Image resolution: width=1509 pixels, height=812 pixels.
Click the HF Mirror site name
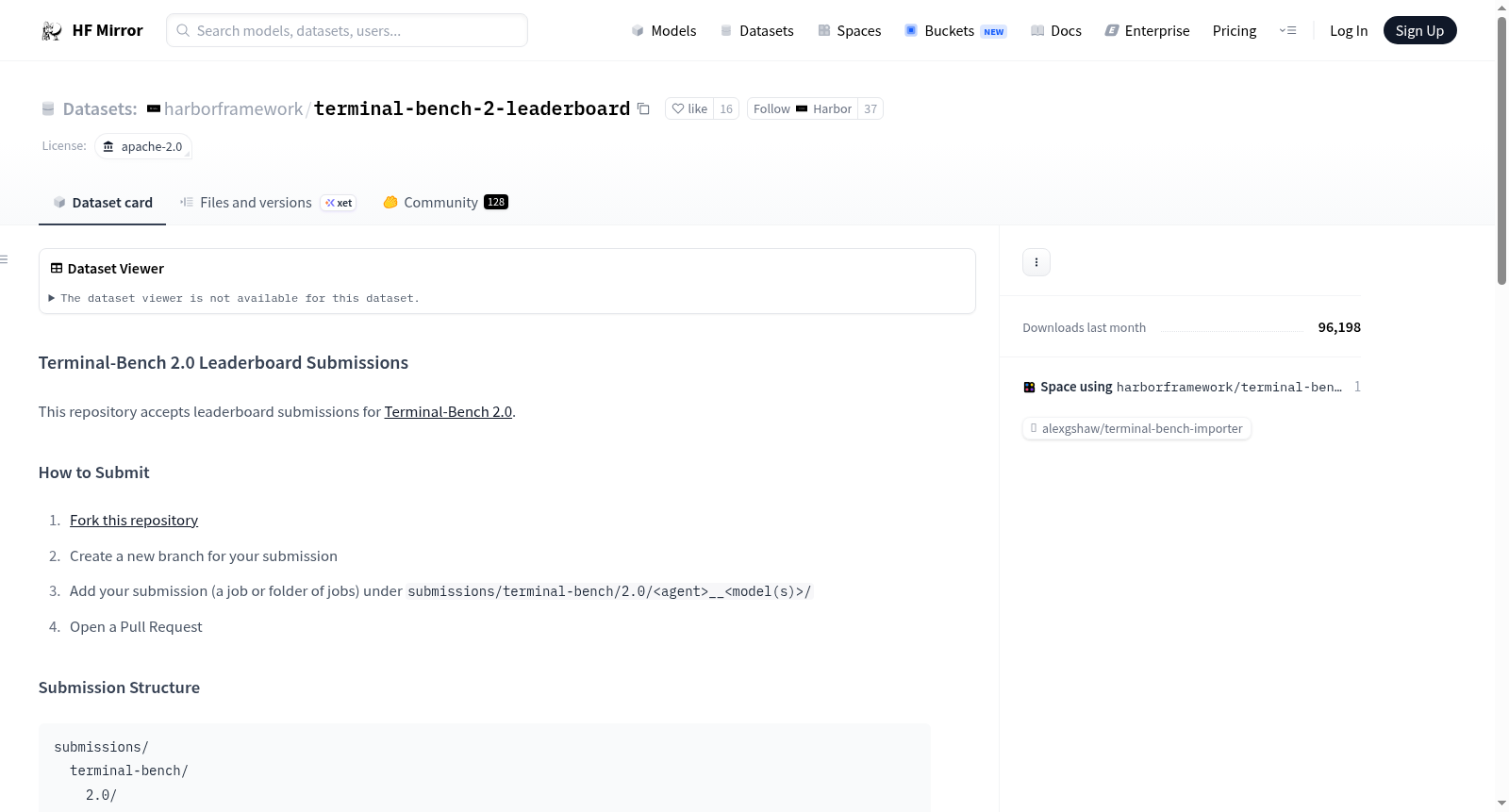[x=108, y=31]
